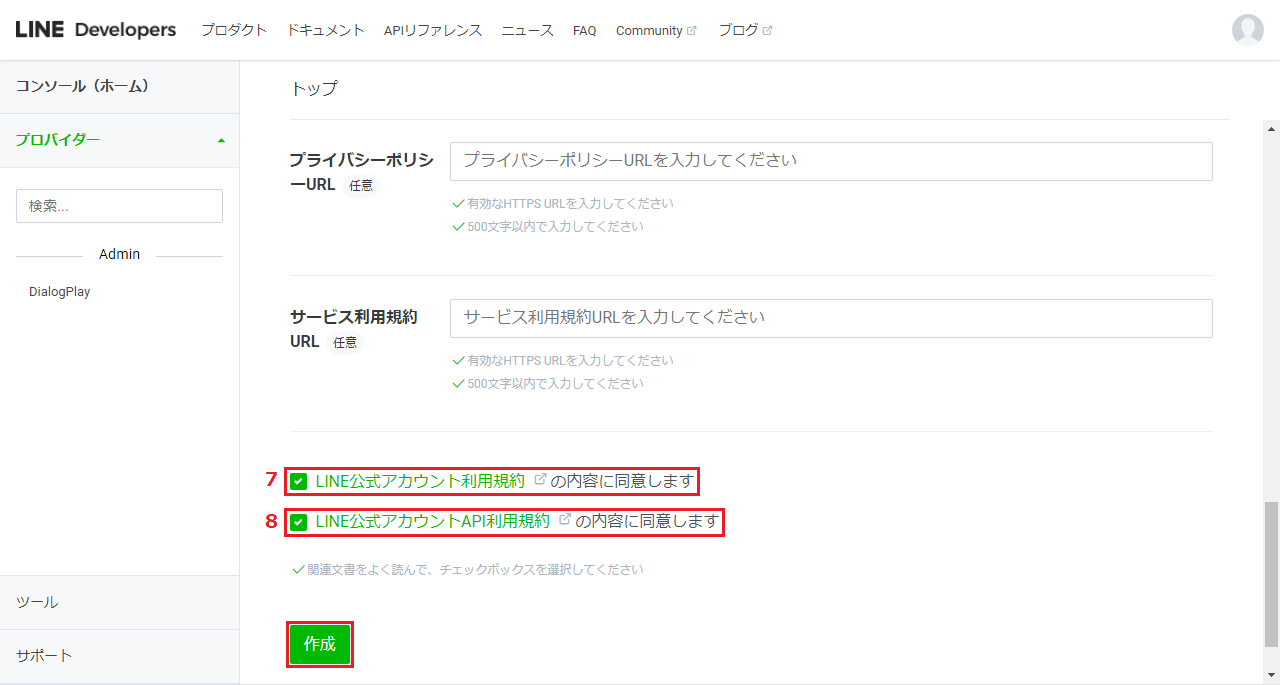Open ニュース menu item
This screenshot has width=1280, height=685.
coord(527,30)
